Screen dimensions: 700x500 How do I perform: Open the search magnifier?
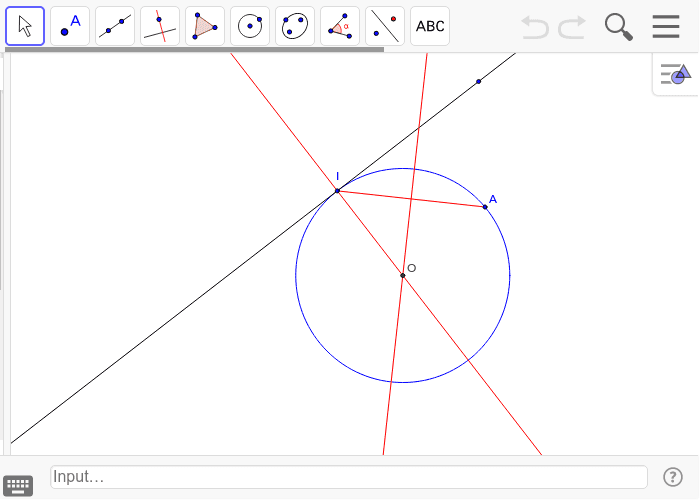619,27
